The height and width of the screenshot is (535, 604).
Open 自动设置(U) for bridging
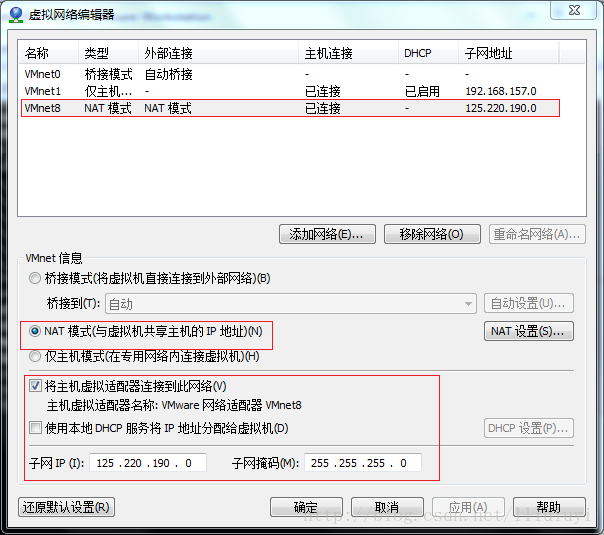click(528, 304)
